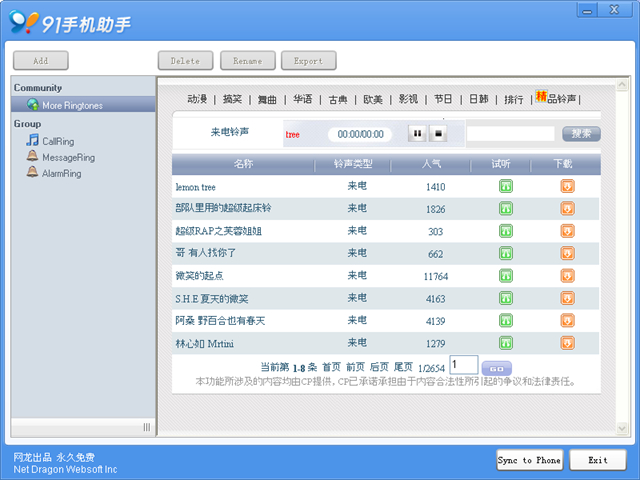Open the 精品铃声 category tab
The width and height of the screenshot is (640, 480).
pyautogui.click(x=556, y=98)
